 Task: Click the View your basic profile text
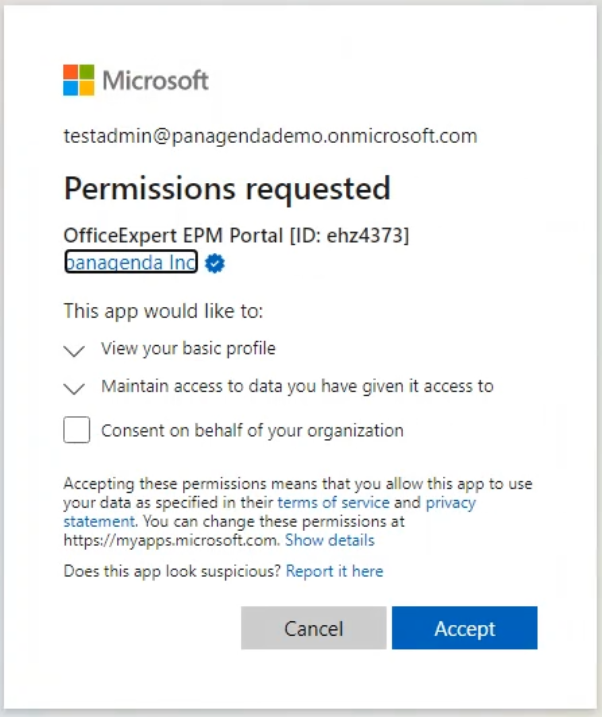coord(188,349)
